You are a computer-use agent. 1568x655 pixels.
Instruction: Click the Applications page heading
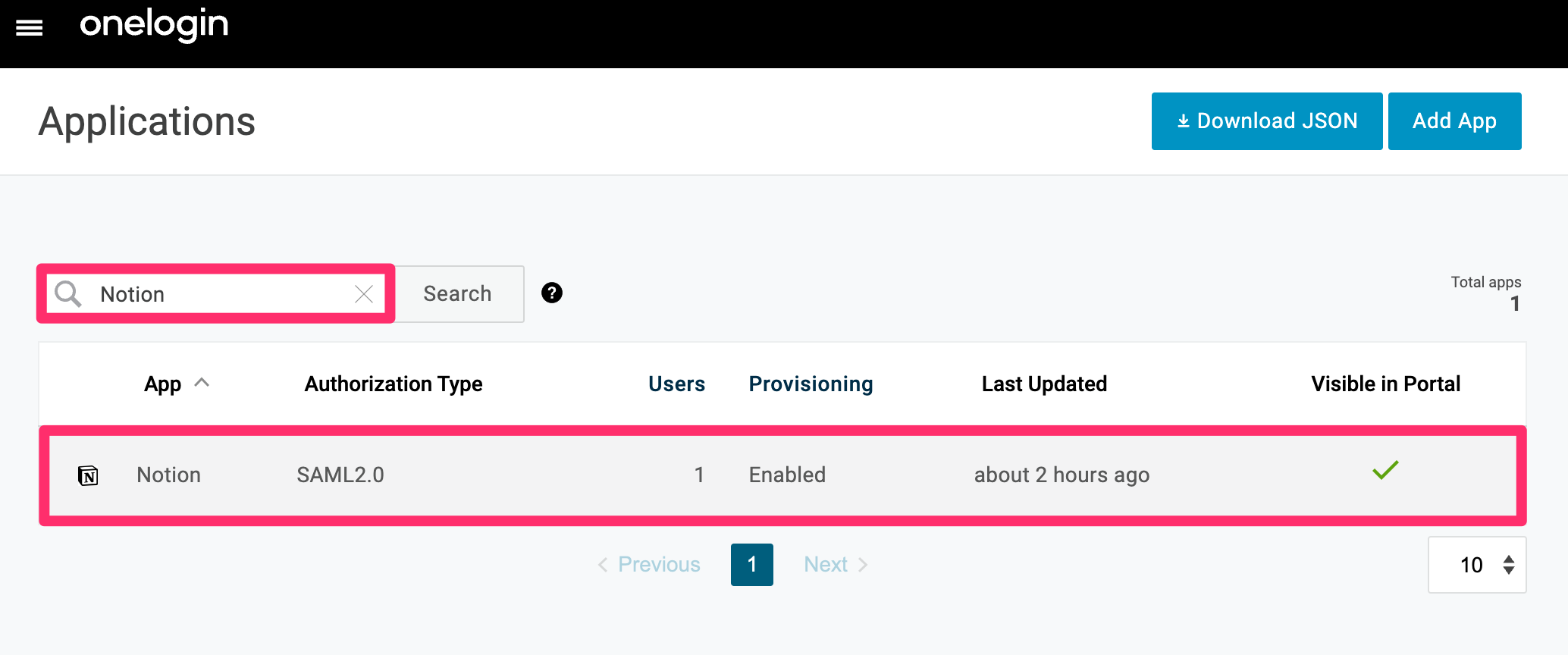(x=147, y=121)
